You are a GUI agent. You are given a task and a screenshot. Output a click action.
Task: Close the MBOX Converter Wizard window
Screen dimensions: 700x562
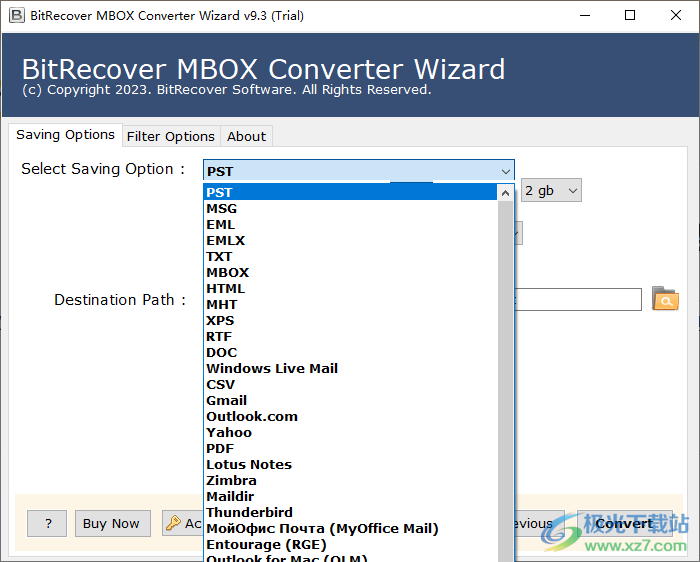[676, 16]
